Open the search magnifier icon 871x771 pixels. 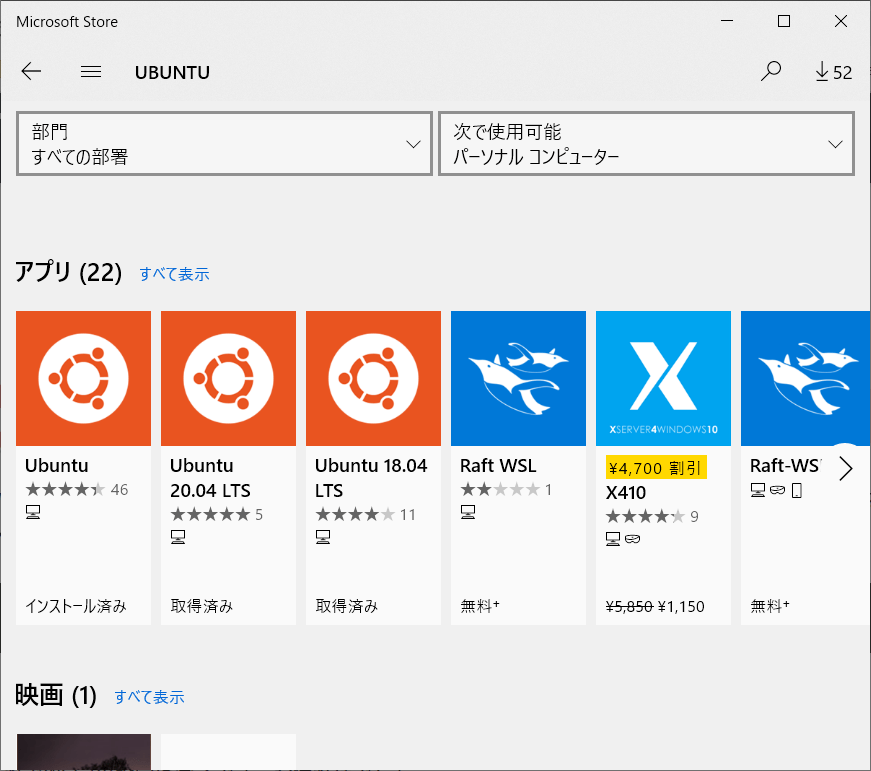(x=771, y=72)
